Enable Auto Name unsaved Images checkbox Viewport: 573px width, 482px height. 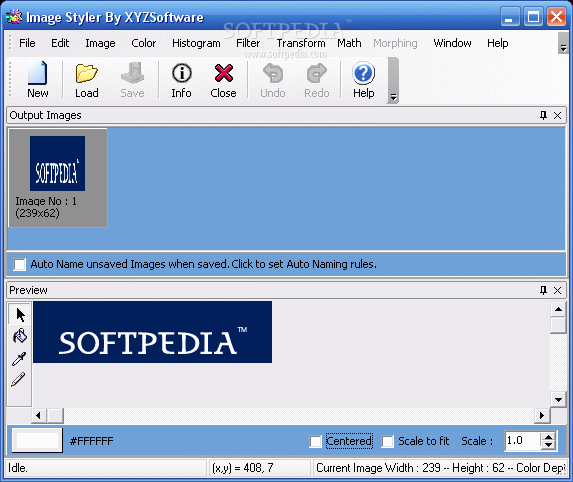click(19, 264)
